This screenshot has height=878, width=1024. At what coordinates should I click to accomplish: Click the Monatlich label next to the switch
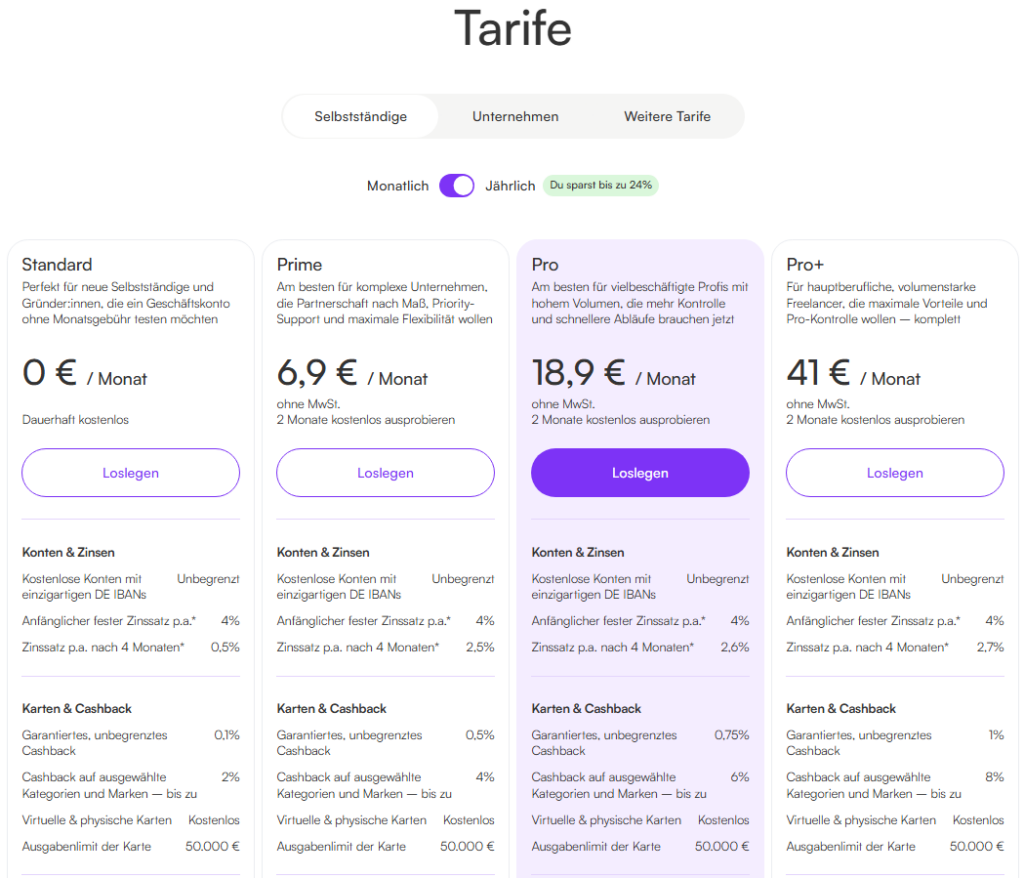[397, 185]
